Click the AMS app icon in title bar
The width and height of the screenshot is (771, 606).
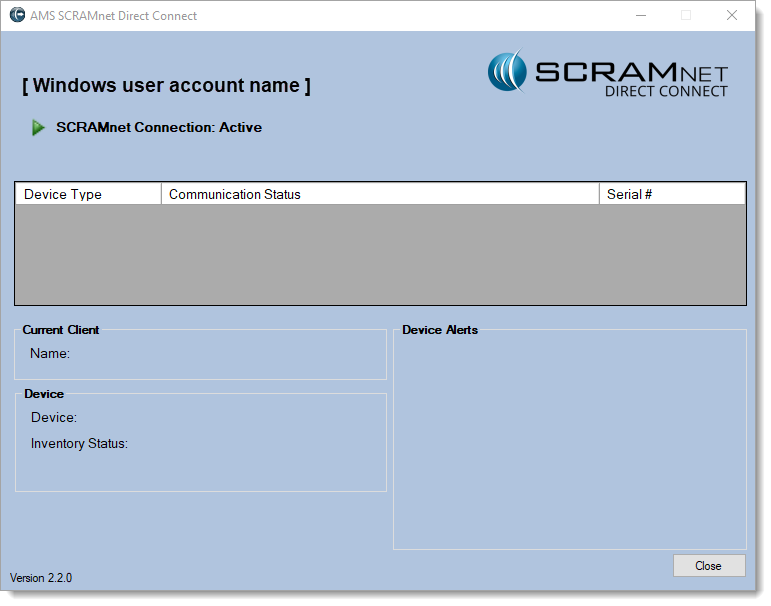click(x=17, y=15)
